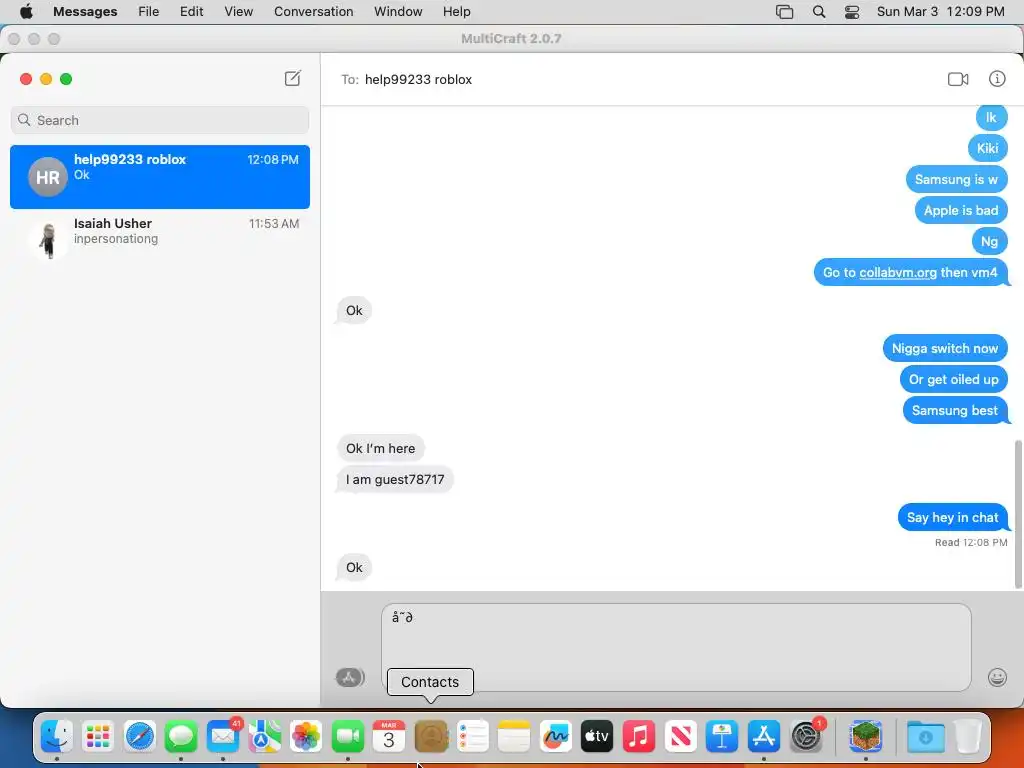Open Finder from the Dock
1024x768 pixels.
tap(57, 737)
